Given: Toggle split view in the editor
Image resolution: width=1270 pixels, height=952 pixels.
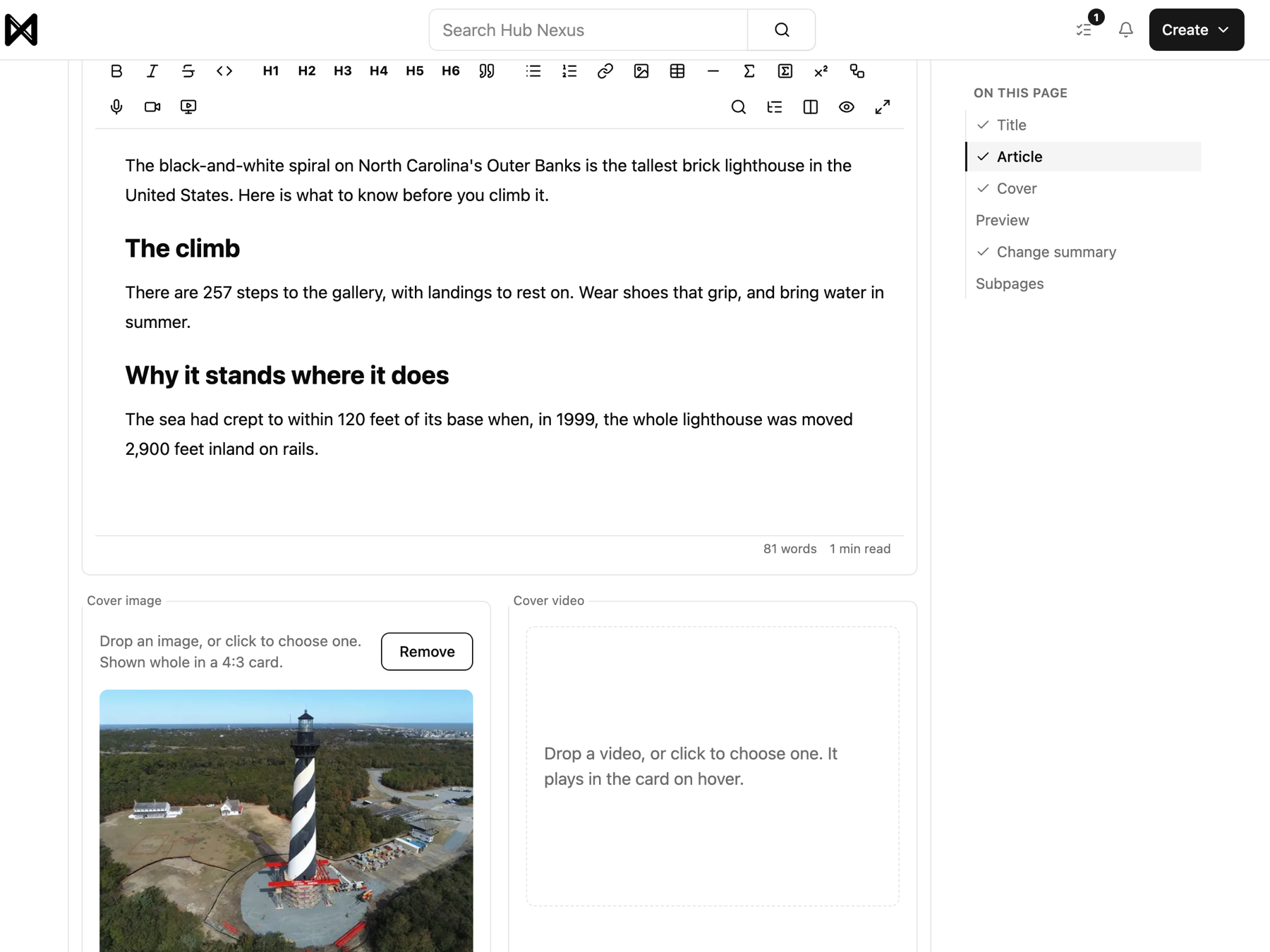Looking at the screenshot, I should point(811,107).
